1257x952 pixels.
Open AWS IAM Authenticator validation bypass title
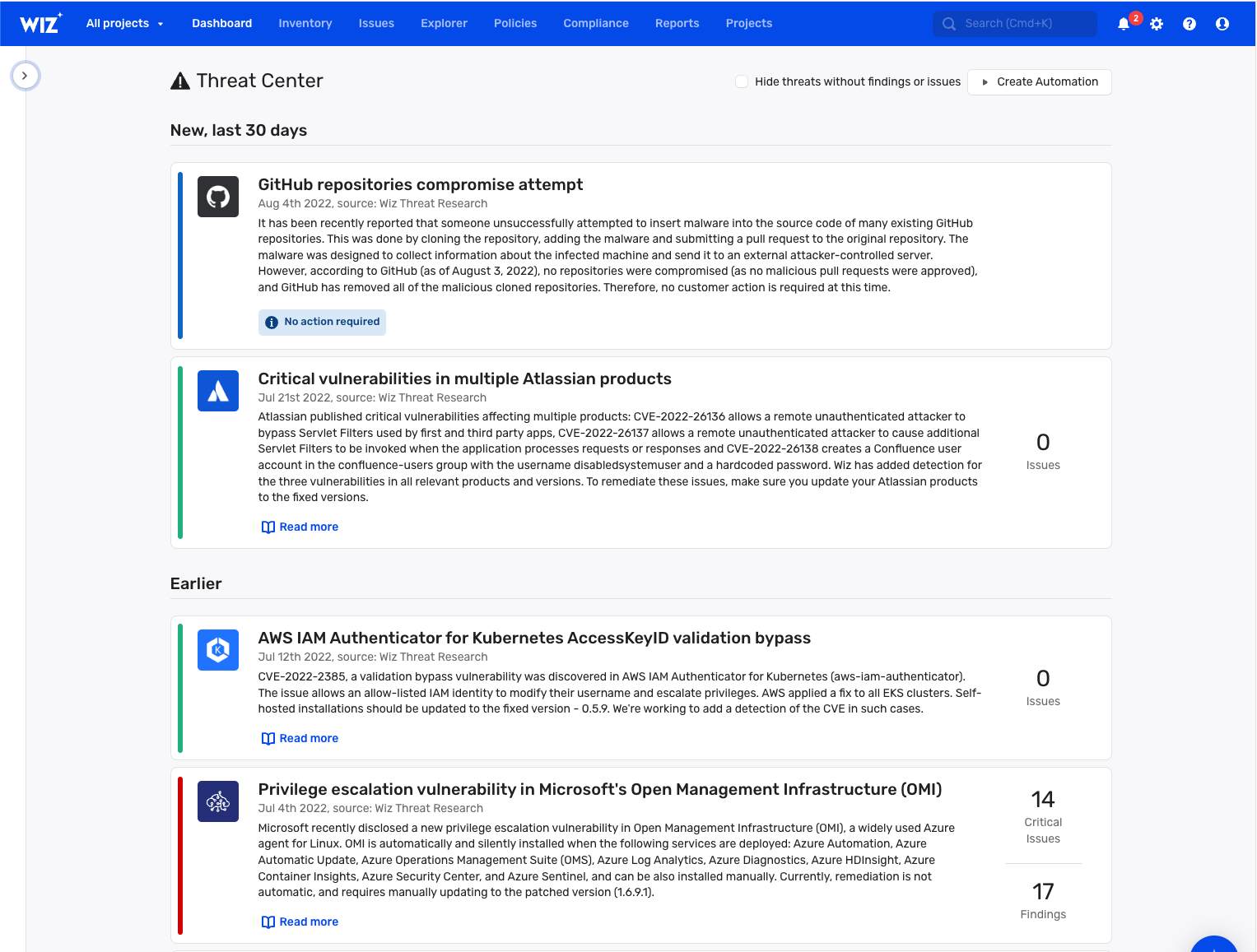pos(535,638)
